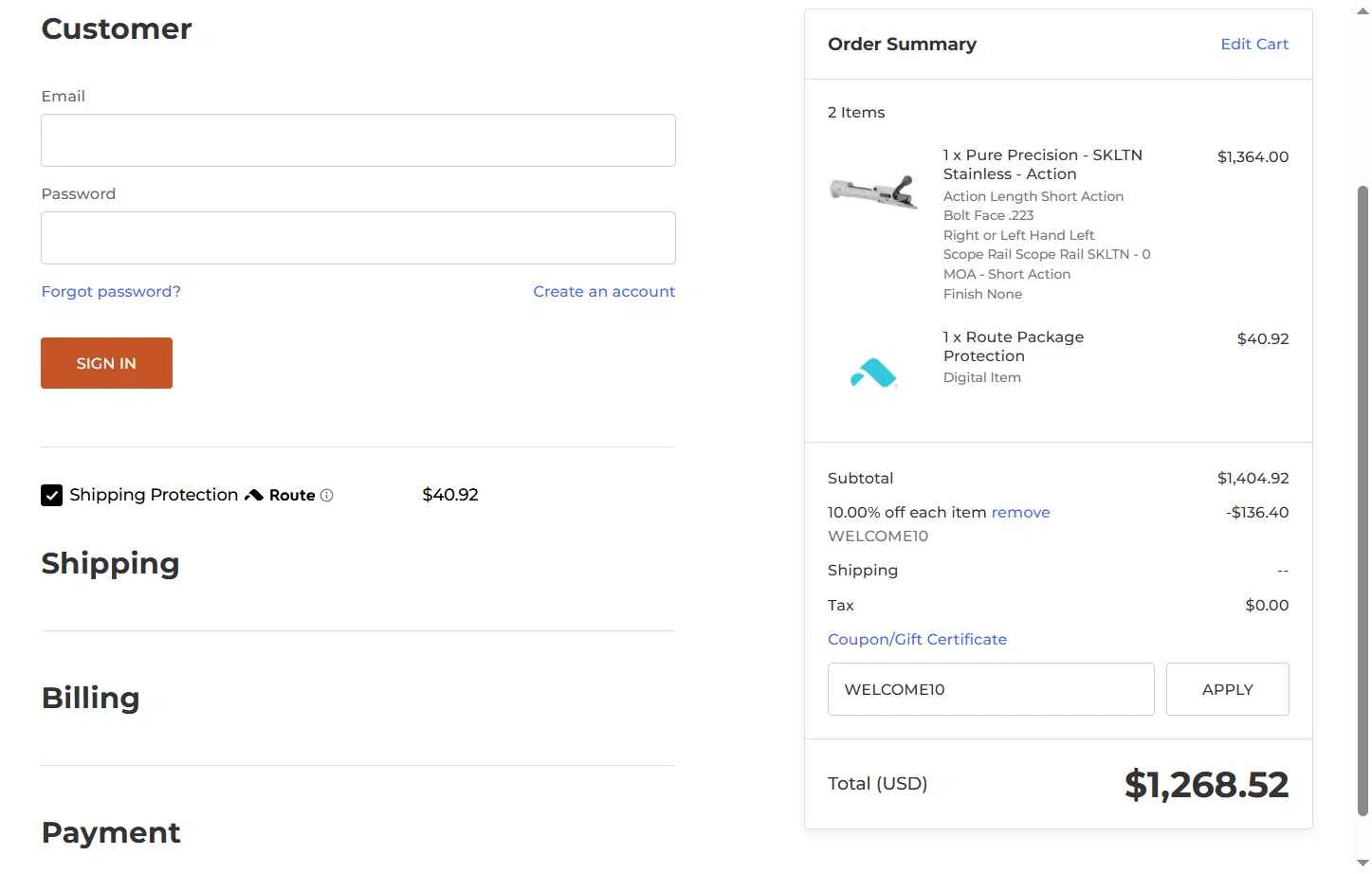Click the 'Finish None' option text
The height and width of the screenshot is (874, 1372).
982,295
